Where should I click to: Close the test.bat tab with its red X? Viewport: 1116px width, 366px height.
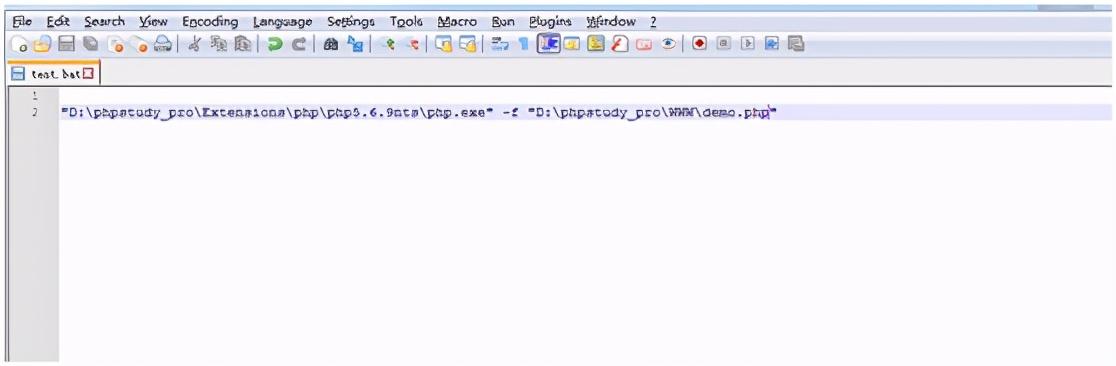[88, 74]
